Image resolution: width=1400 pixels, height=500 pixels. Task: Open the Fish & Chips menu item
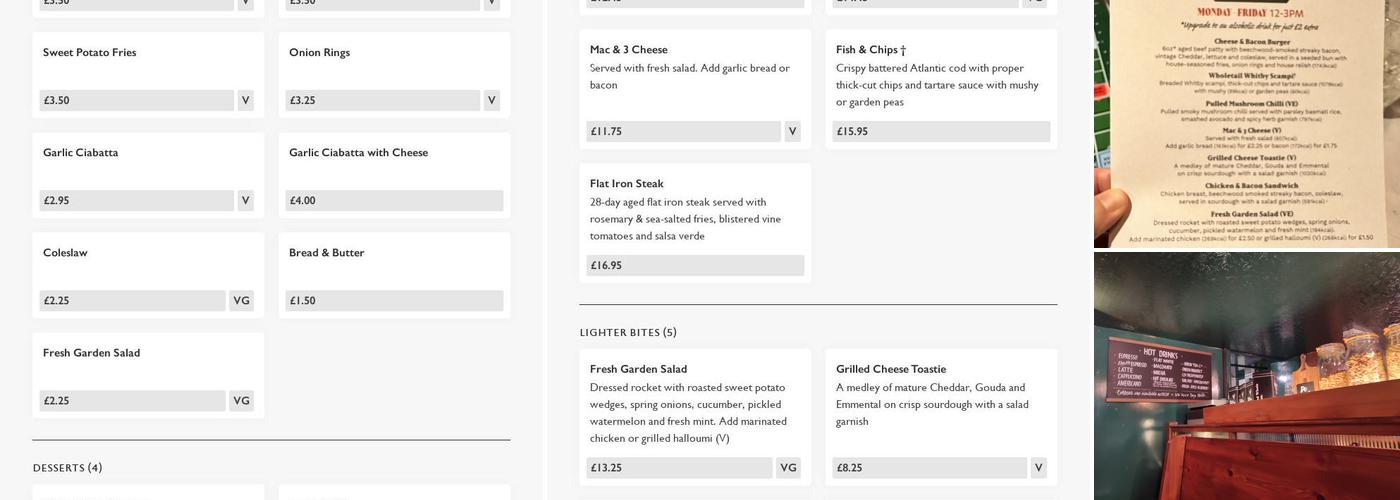[871, 49]
